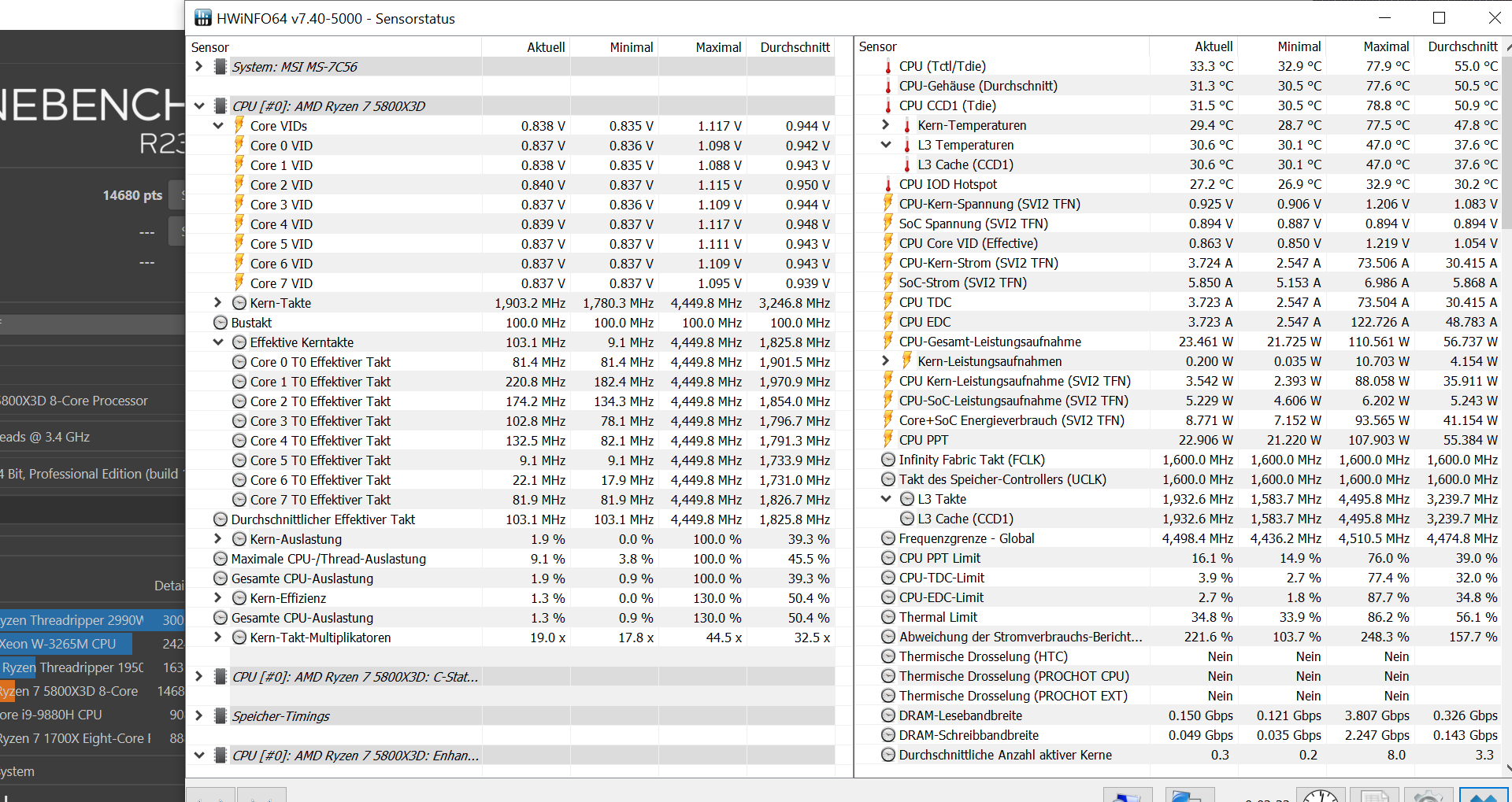Click the lightning icon beside Kern-Leistungsaufnahmen
The width and height of the screenshot is (1512, 802).
(907, 361)
